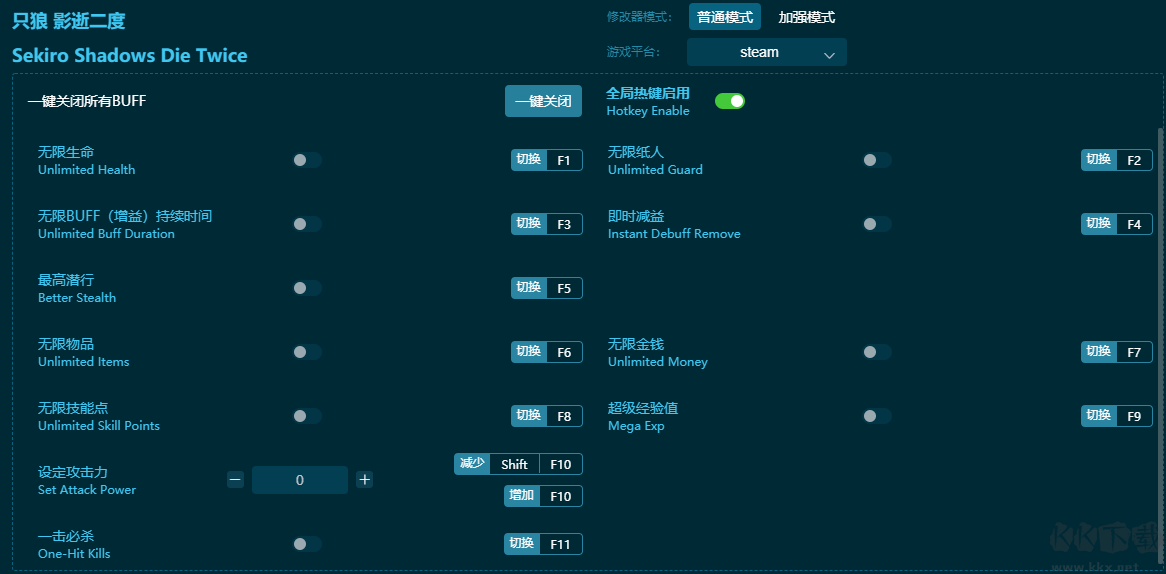Click the F1 hotkey button for Unlimited Health
Image resolution: width=1166 pixels, height=574 pixels.
tap(547, 160)
